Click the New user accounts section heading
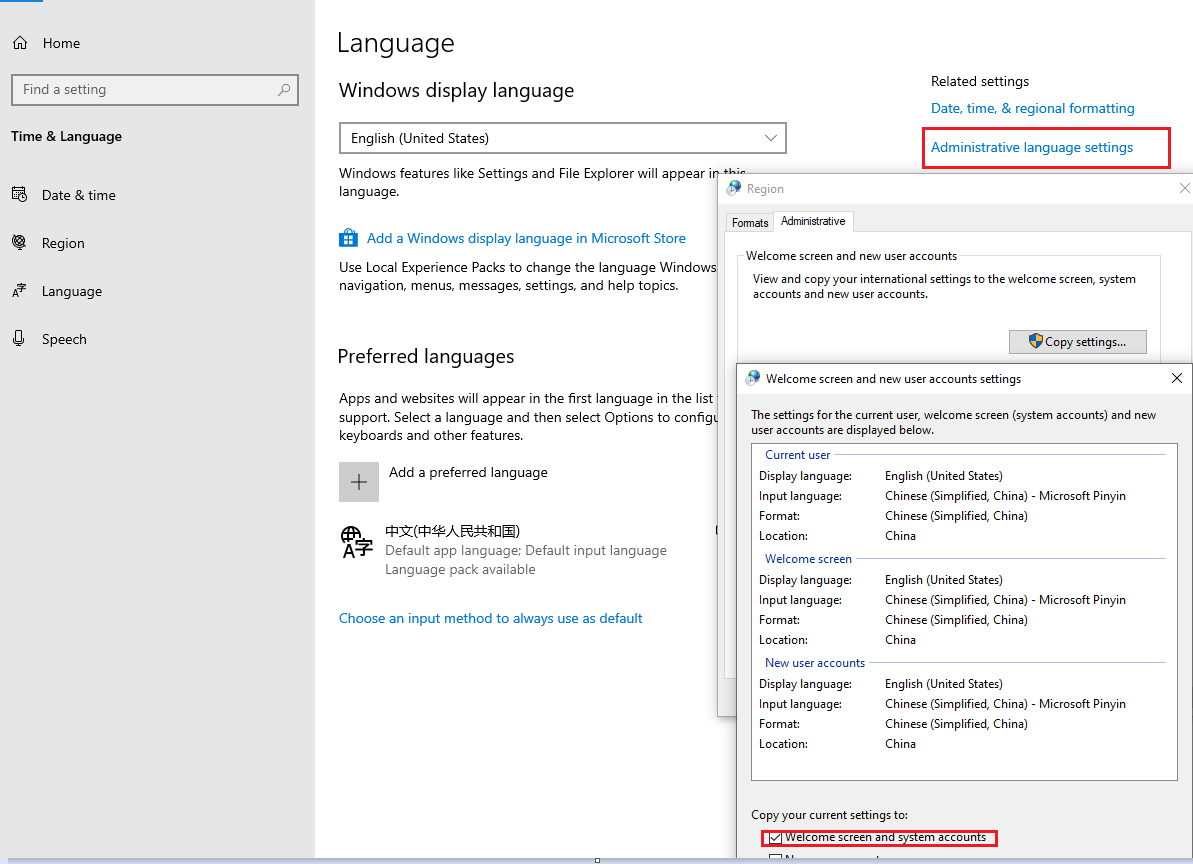The width and height of the screenshot is (1193, 864). click(815, 663)
